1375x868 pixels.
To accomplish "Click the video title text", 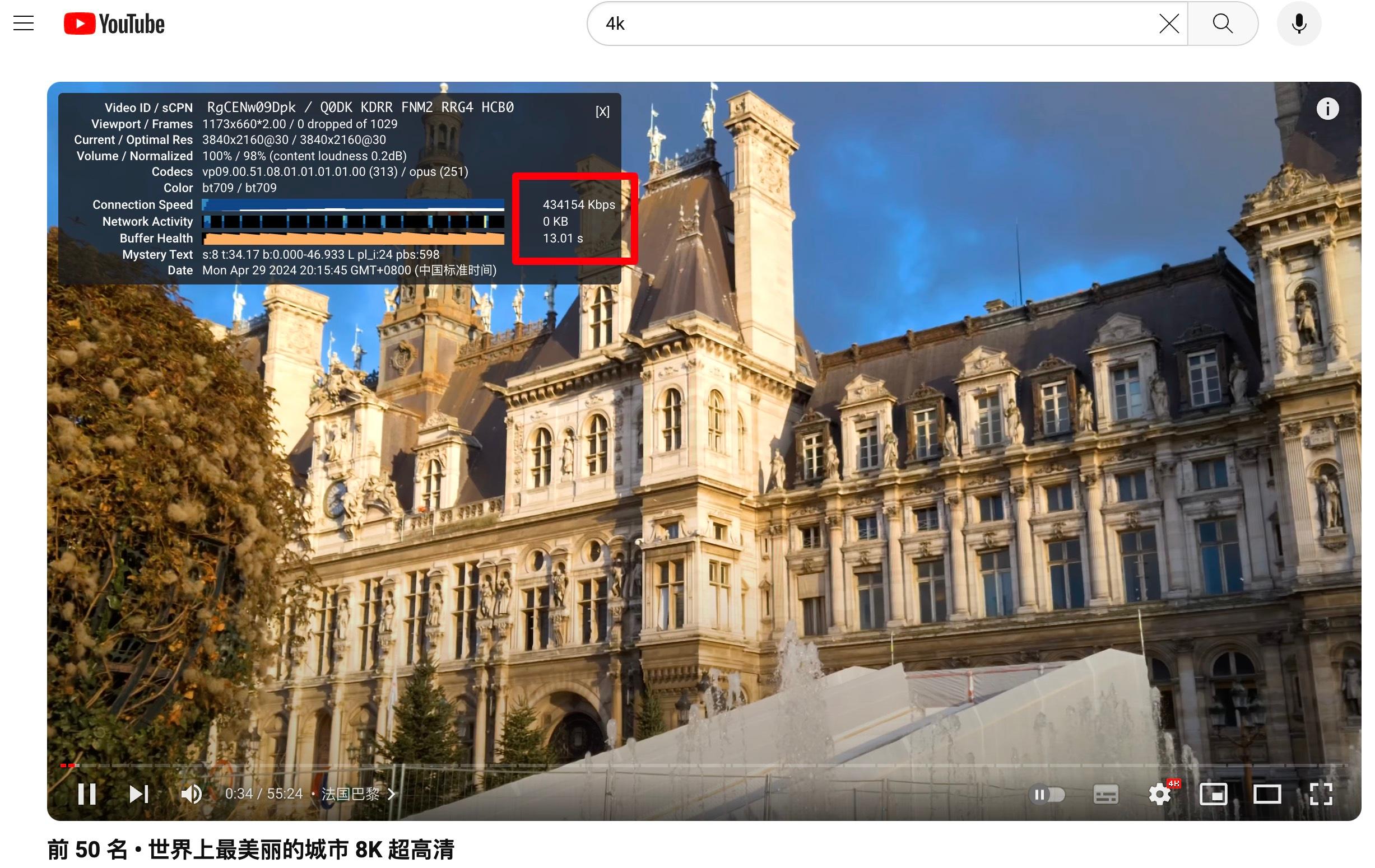I will [x=250, y=849].
